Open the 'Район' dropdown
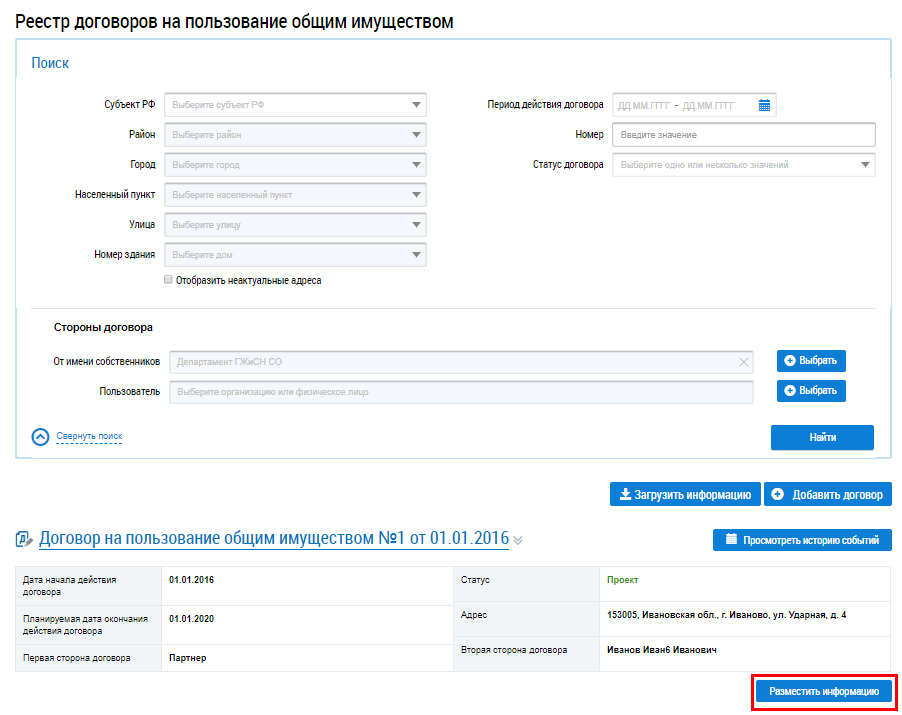The width and height of the screenshot is (902, 715). (295, 135)
